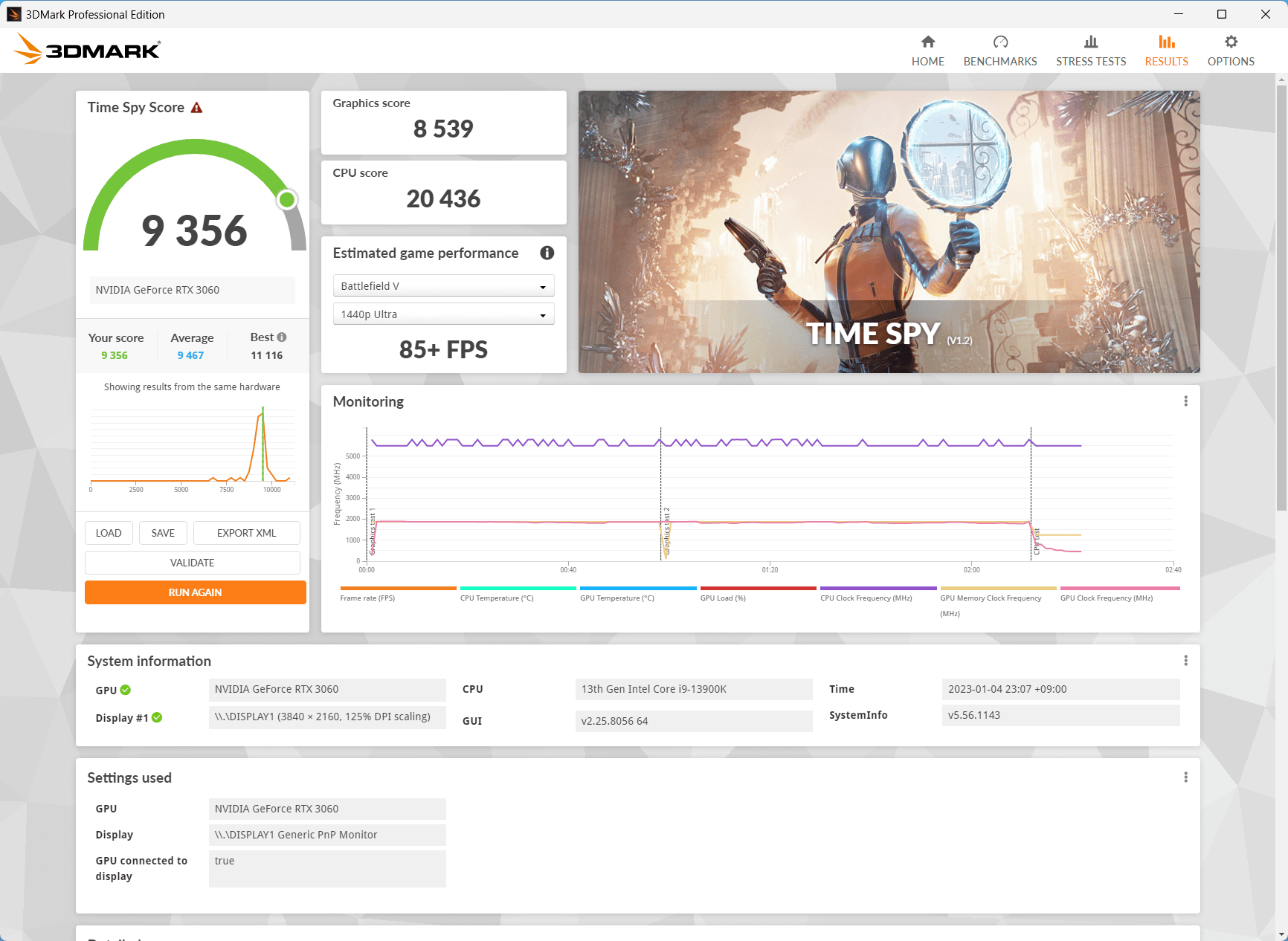1288x941 pixels.
Task: Open the BENCHMARKS tab
Action: tap(1000, 51)
